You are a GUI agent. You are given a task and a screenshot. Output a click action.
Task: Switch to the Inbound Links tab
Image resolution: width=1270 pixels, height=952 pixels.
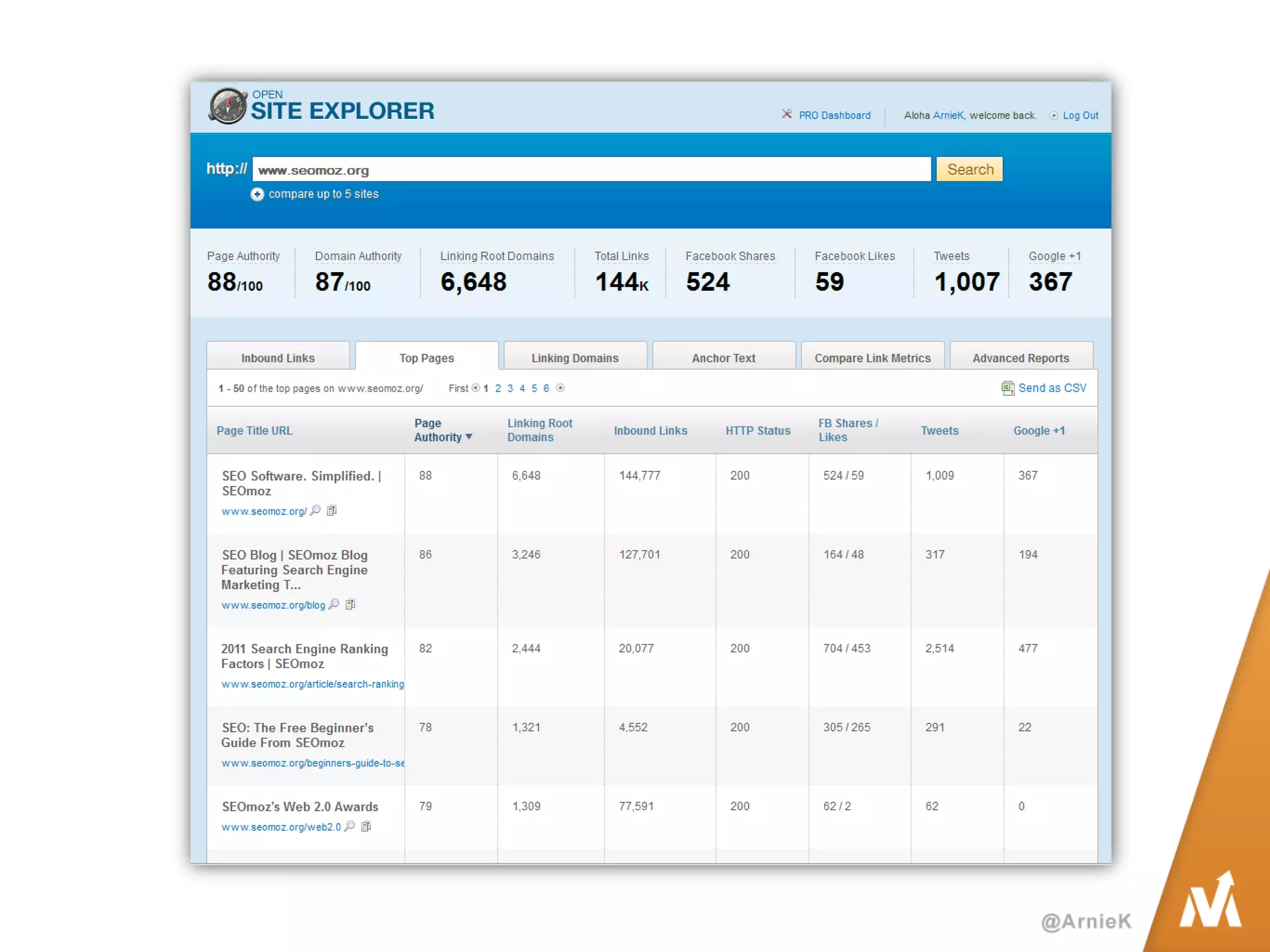278,358
